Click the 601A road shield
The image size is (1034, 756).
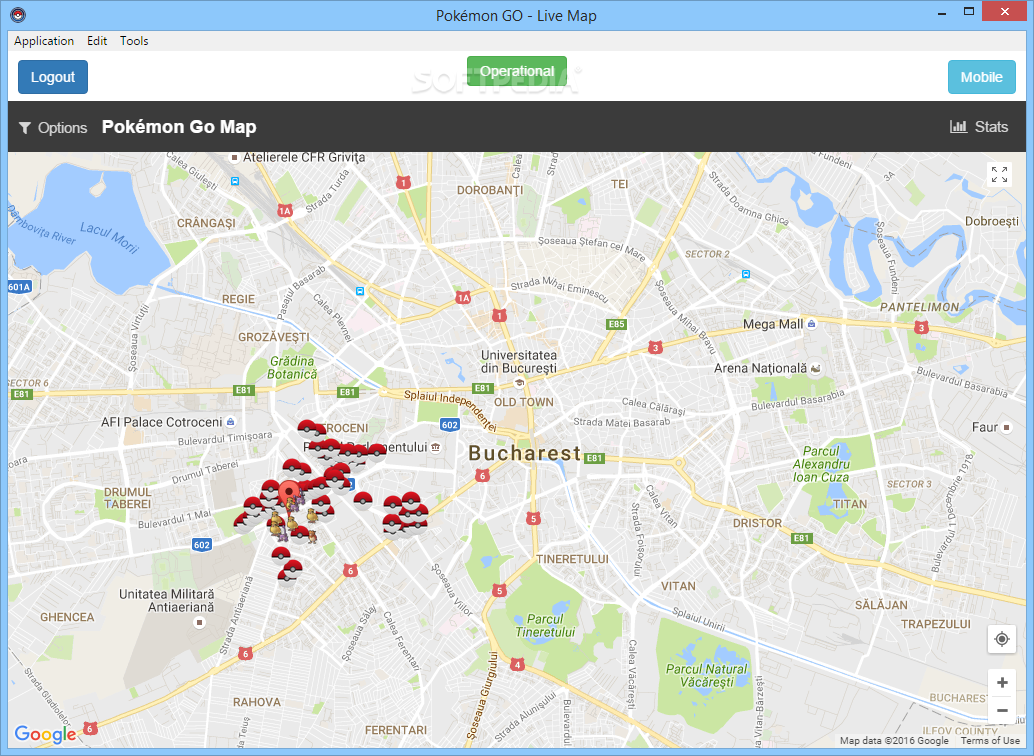click(20, 287)
